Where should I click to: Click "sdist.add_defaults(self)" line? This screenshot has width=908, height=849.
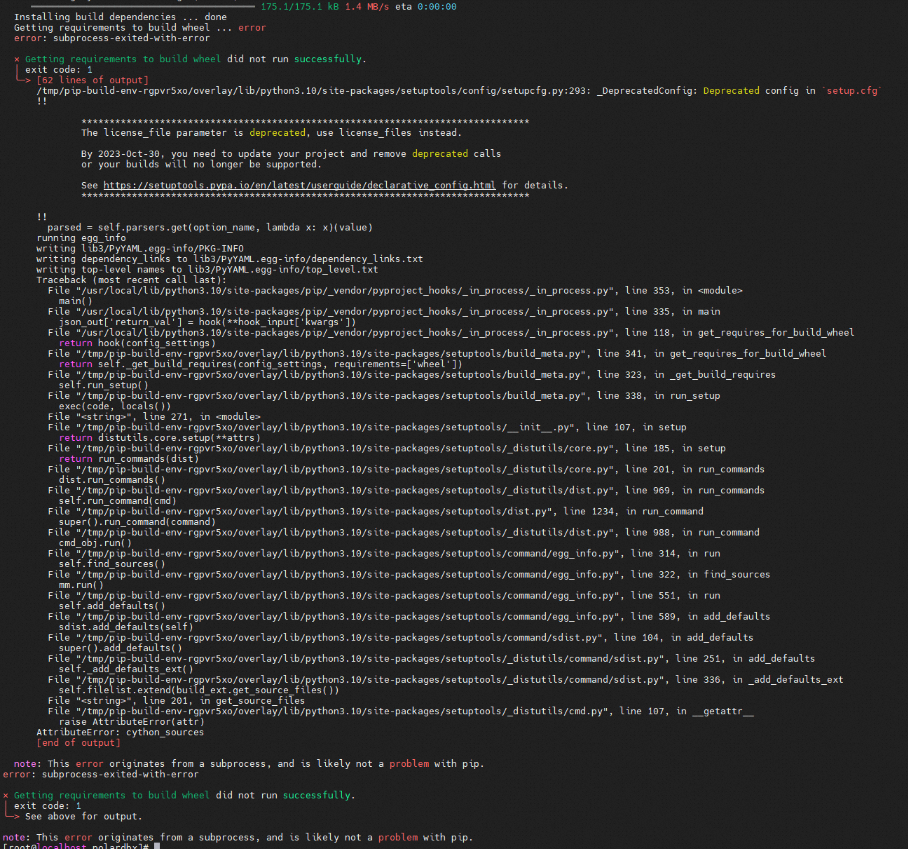point(126,627)
